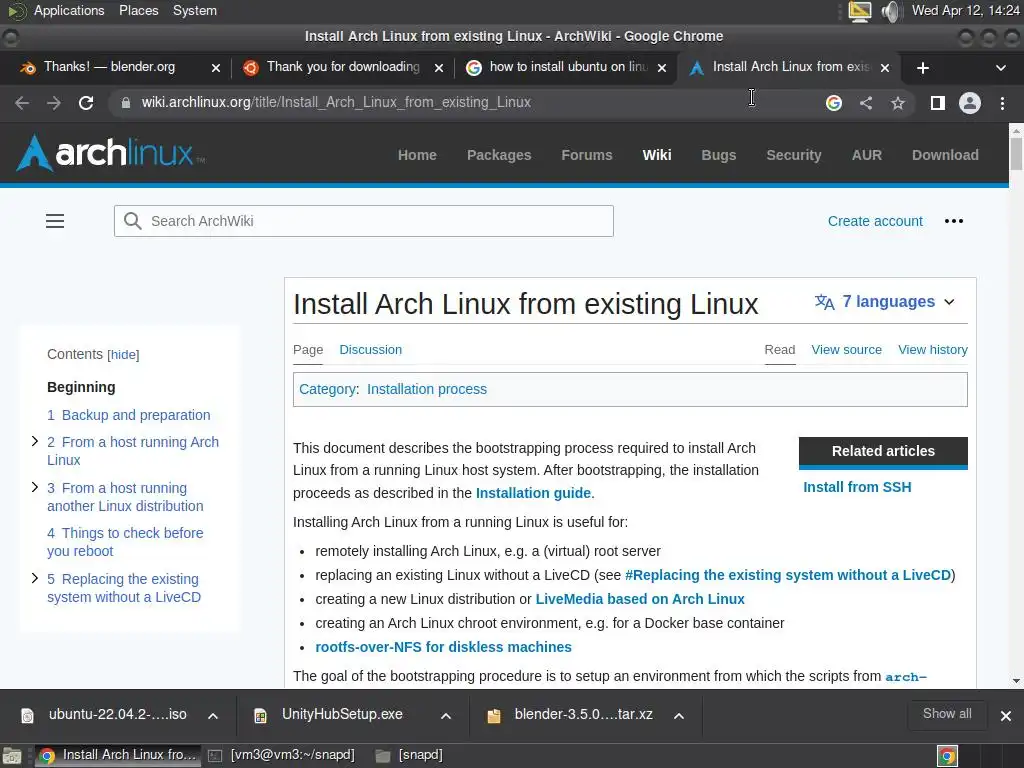
Task: Open UnityHubSetup.exe download options chevron
Action: coord(446,716)
